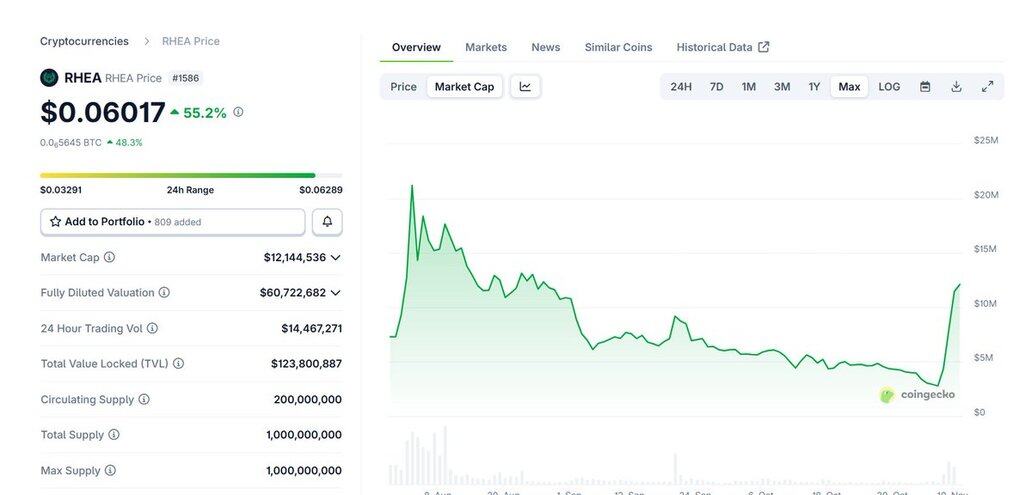This screenshot has height=495, width=1032.
Task: Open the Historical Data external link
Action: pos(722,47)
